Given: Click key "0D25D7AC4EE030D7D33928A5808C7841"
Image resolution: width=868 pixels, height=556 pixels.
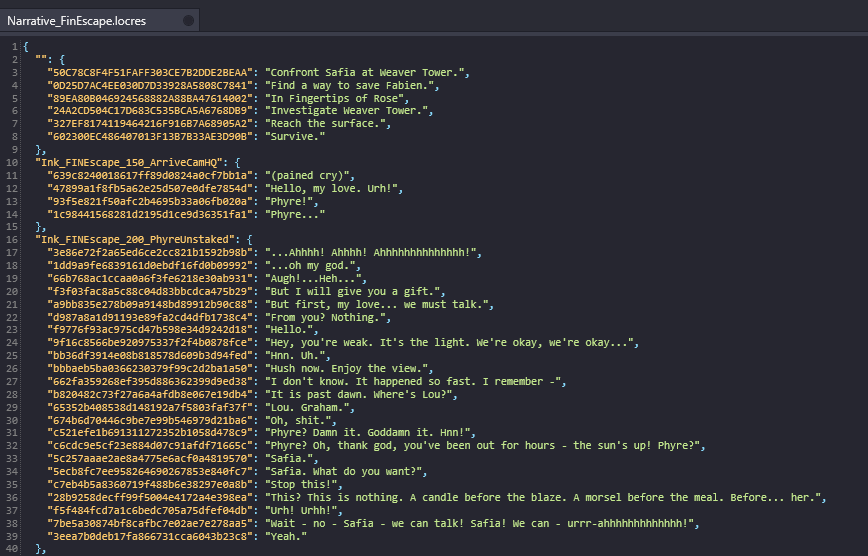Looking at the screenshot, I should click(150, 85).
